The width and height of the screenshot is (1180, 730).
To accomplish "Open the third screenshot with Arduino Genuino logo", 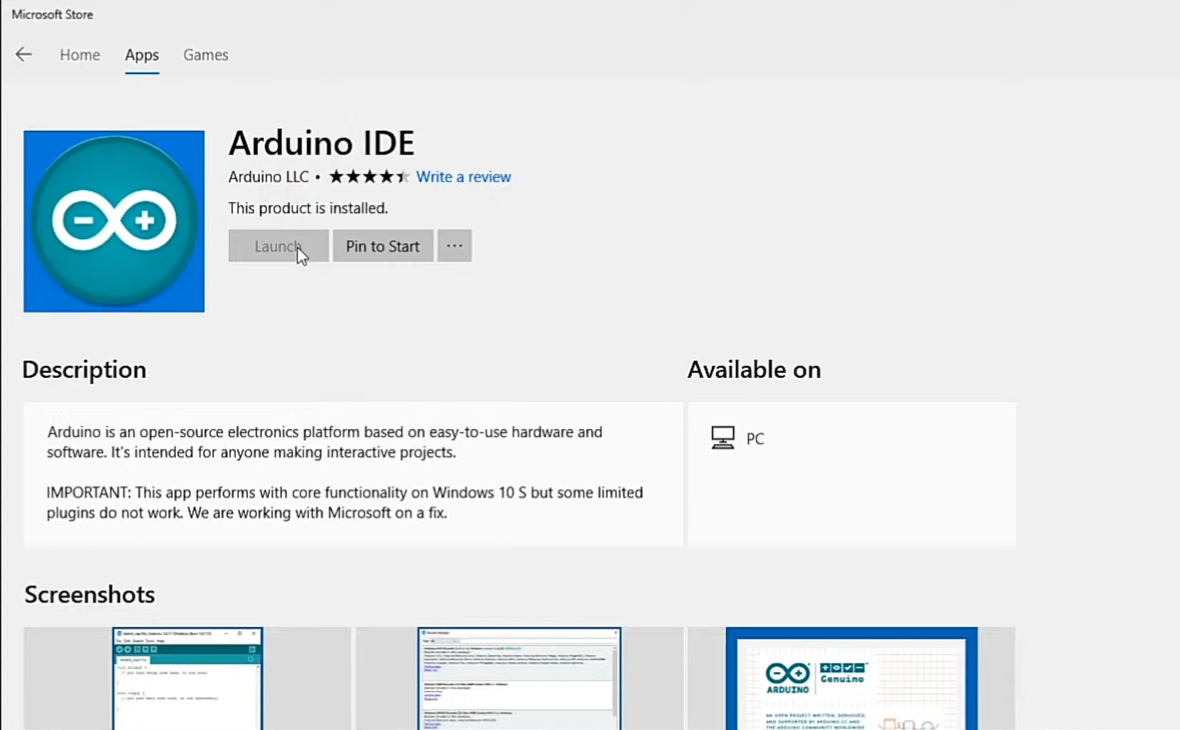I will (851, 678).
